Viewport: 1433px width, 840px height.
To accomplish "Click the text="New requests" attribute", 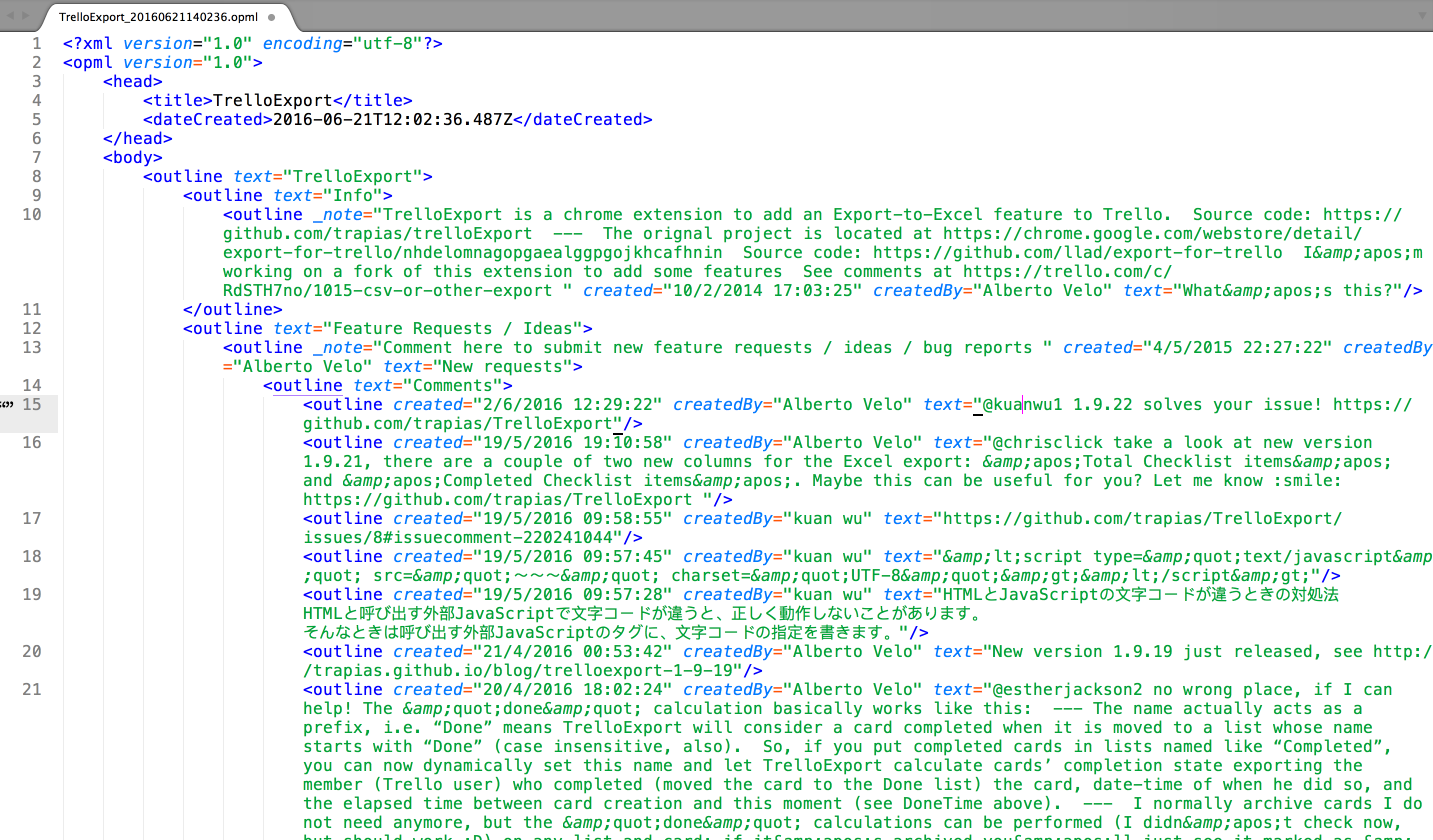I will pyautogui.click(x=477, y=367).
